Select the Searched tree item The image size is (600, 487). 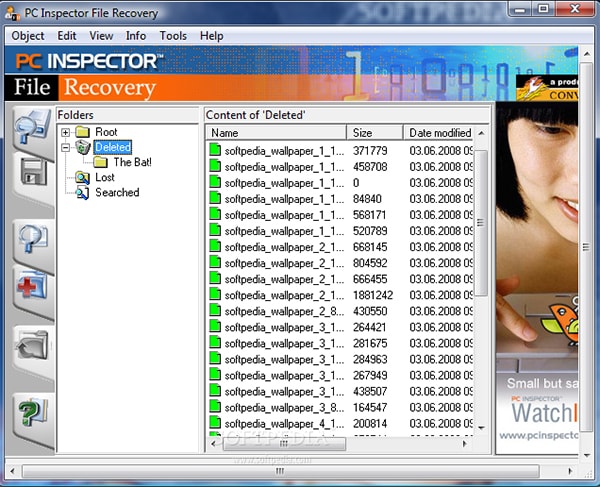point(117,192)
